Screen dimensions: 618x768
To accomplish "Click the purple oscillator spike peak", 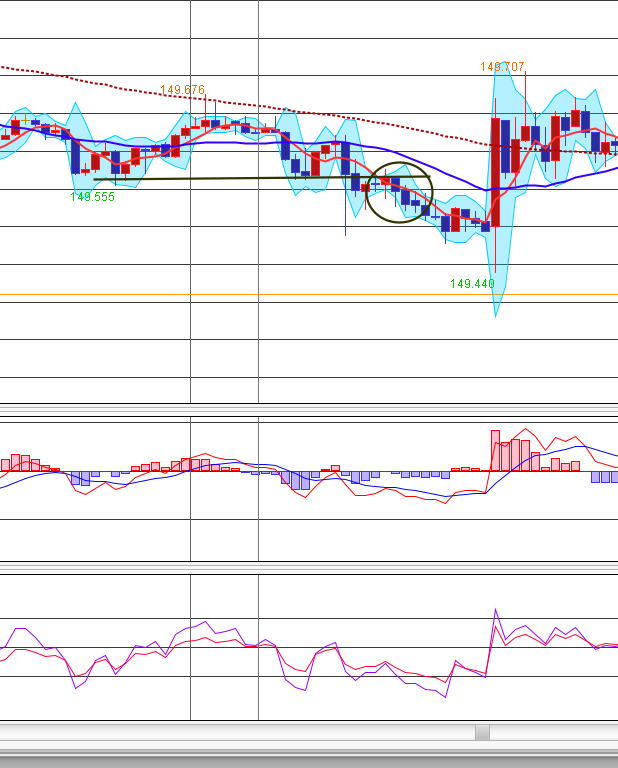I will (495, 610).
